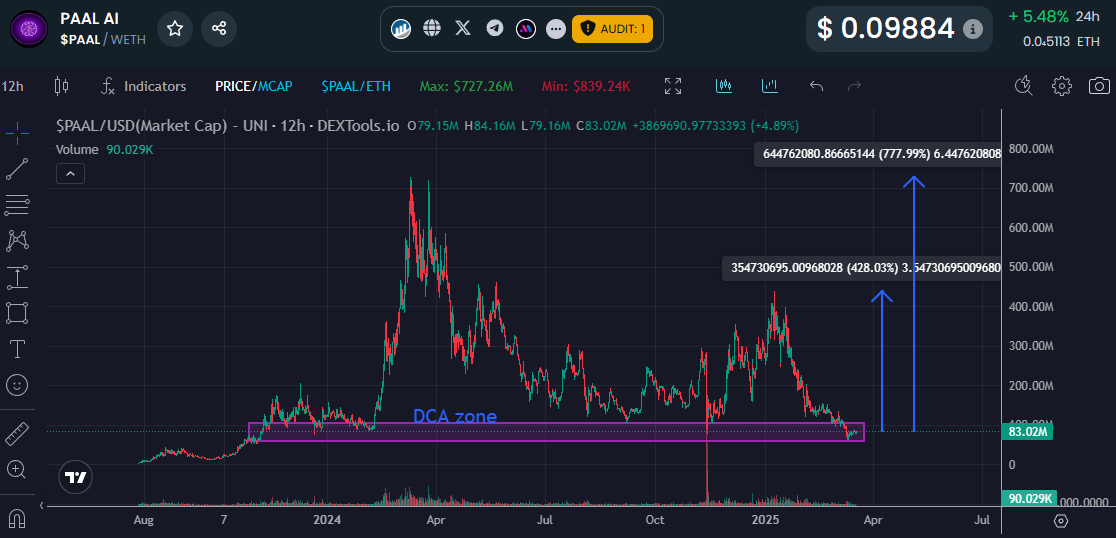Open chart settings gear in toolbar
Screen dimensions: 1116x538
tap(1062, 86)
